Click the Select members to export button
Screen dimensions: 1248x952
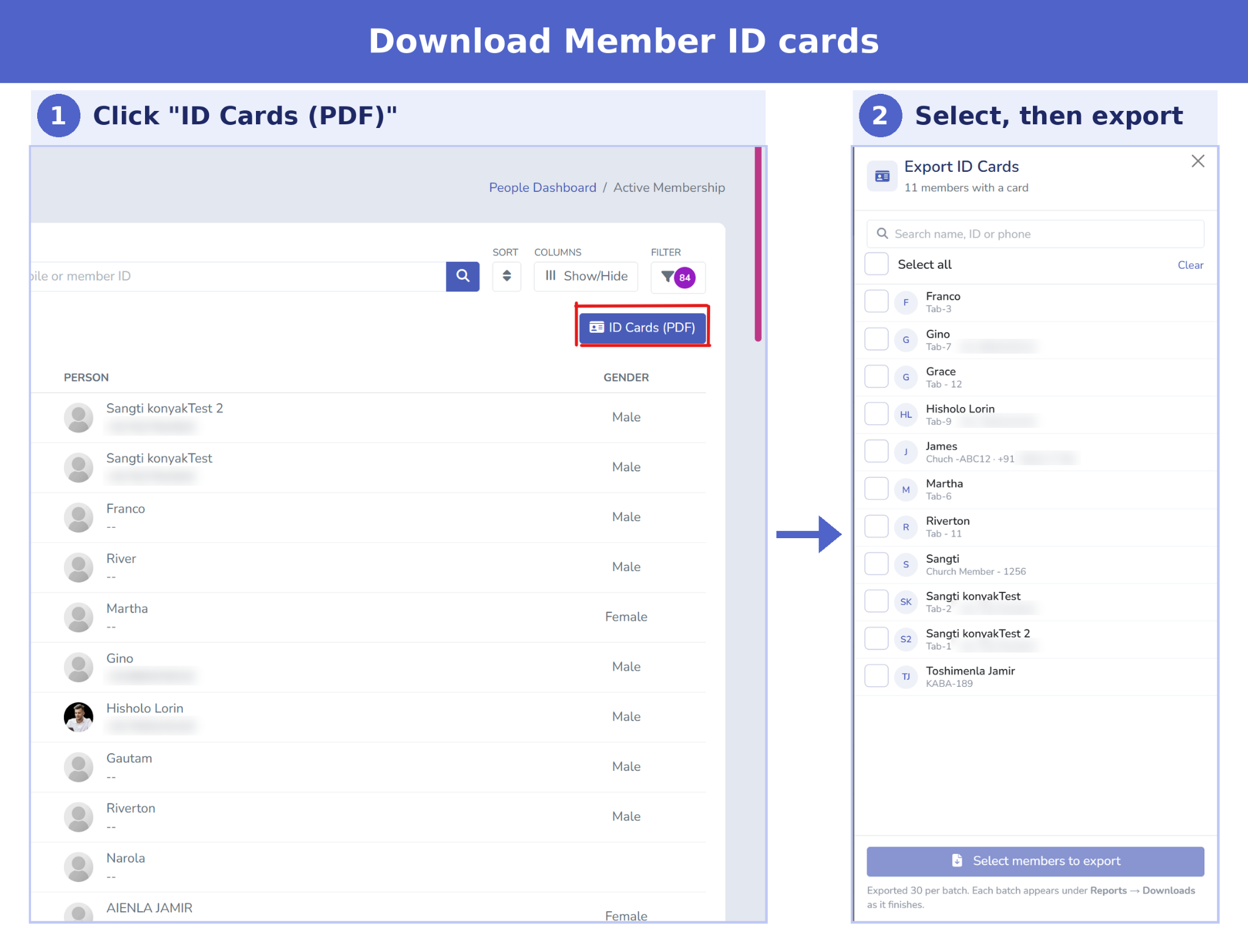1035,861
